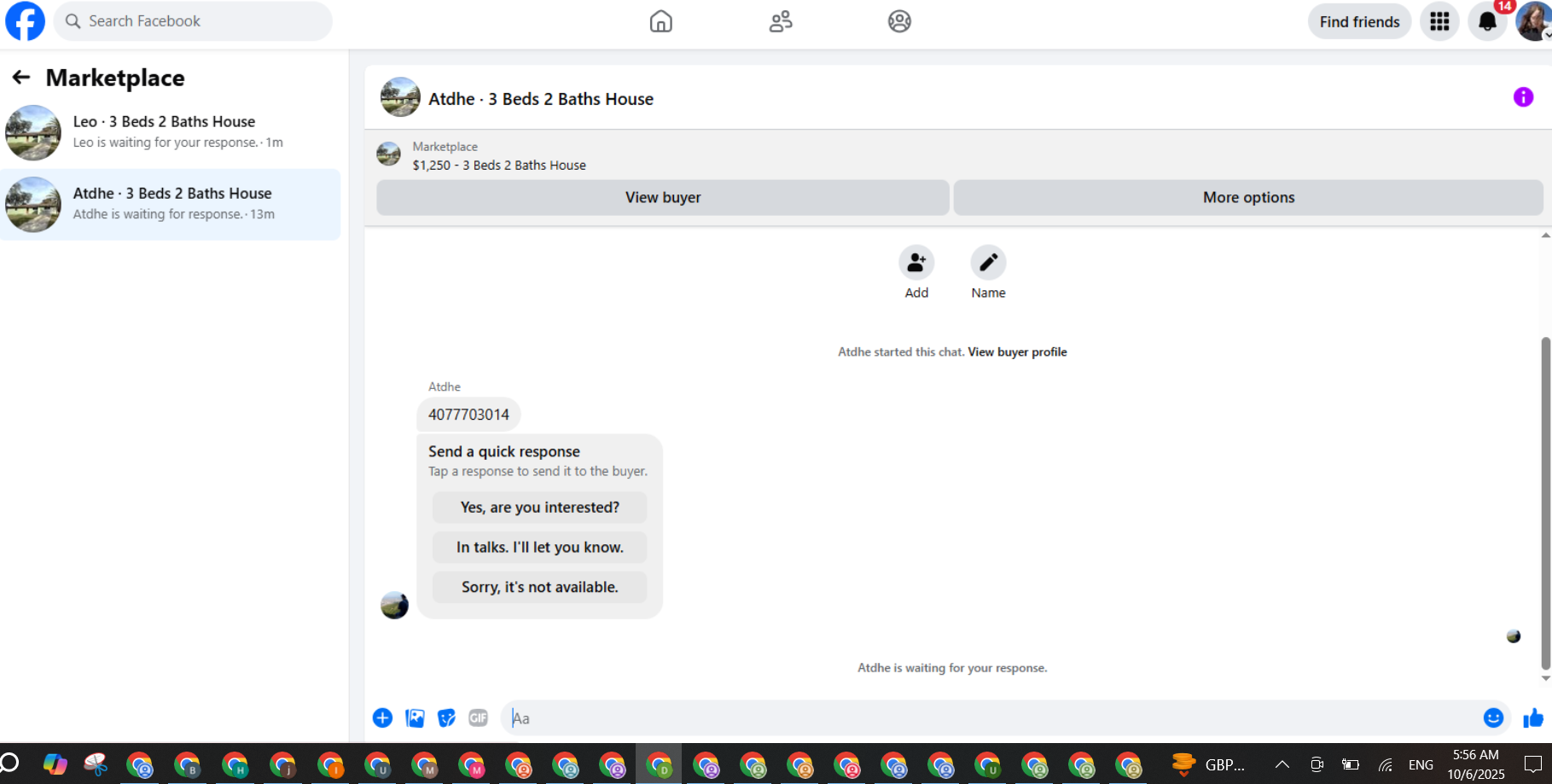The image size is (1552, 784).
Task: Open the View buyer profile link
Action: pos(1017,351)
